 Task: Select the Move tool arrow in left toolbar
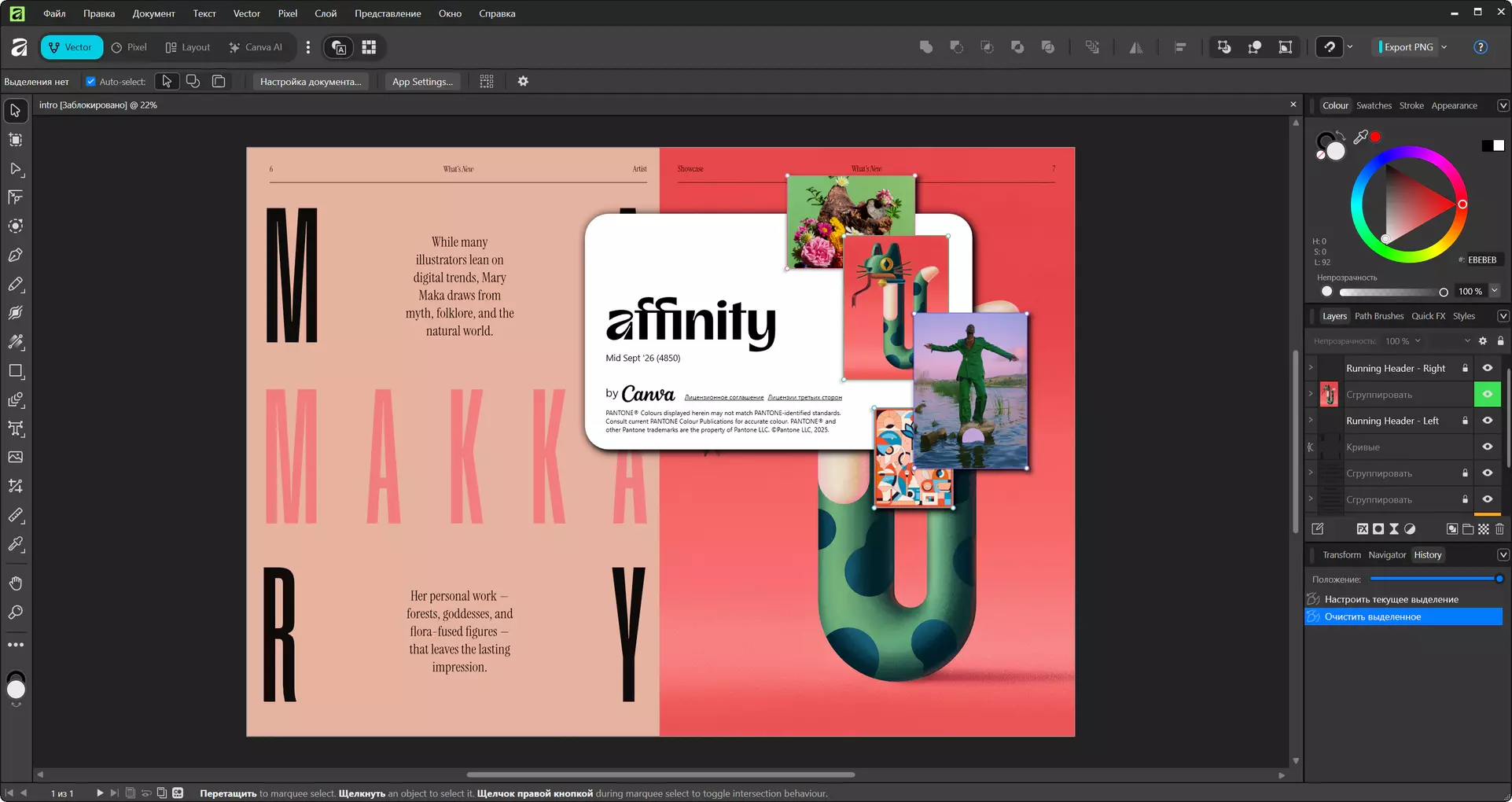coord(16,111)
